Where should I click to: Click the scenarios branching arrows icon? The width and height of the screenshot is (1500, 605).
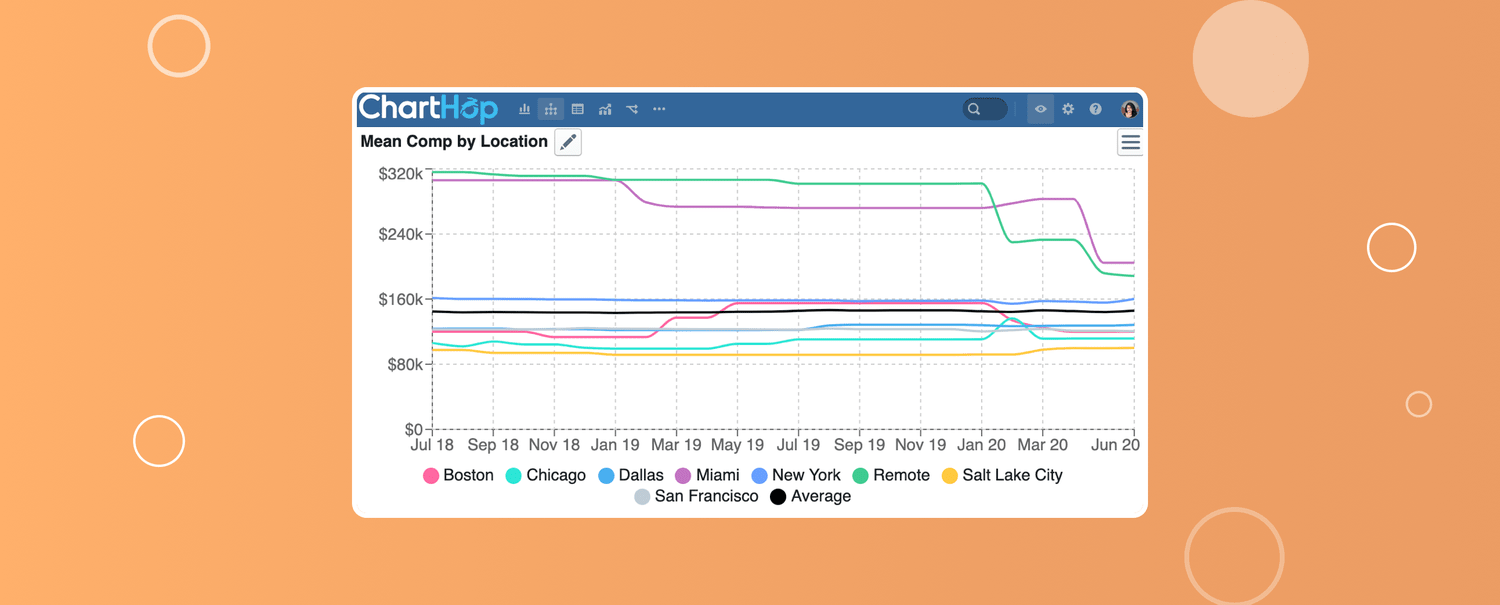pos(632,109)
